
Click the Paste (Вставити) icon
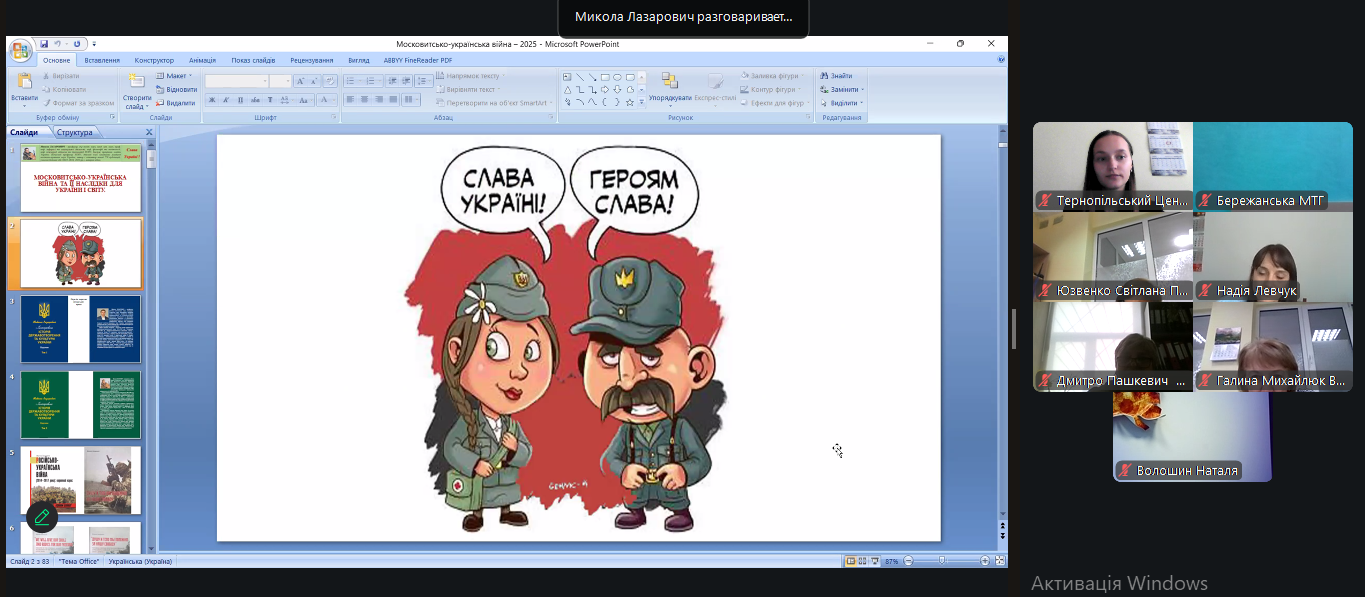click(x=24, y=82)
